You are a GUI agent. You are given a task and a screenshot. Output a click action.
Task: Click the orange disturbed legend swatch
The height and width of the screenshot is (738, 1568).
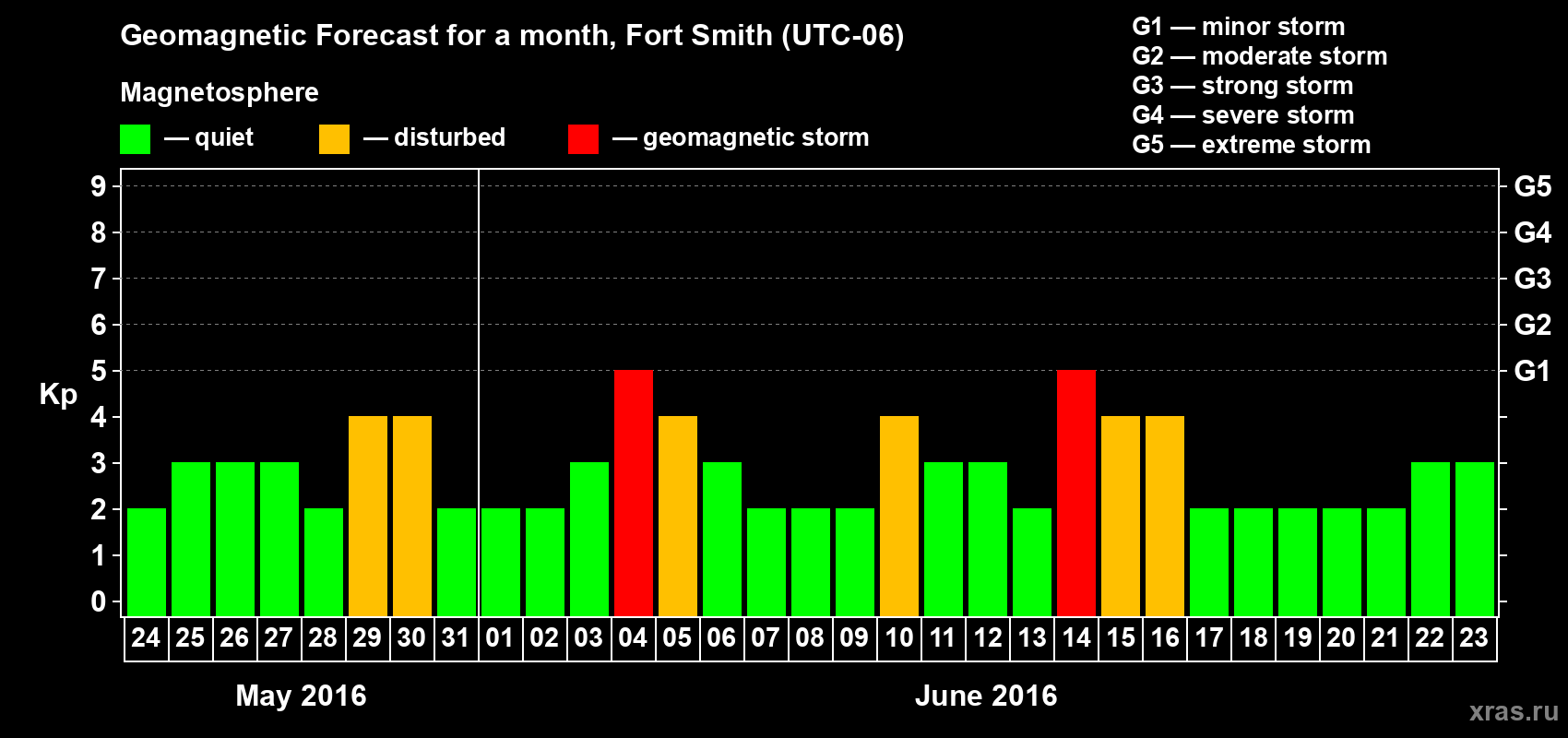[334, 139]
